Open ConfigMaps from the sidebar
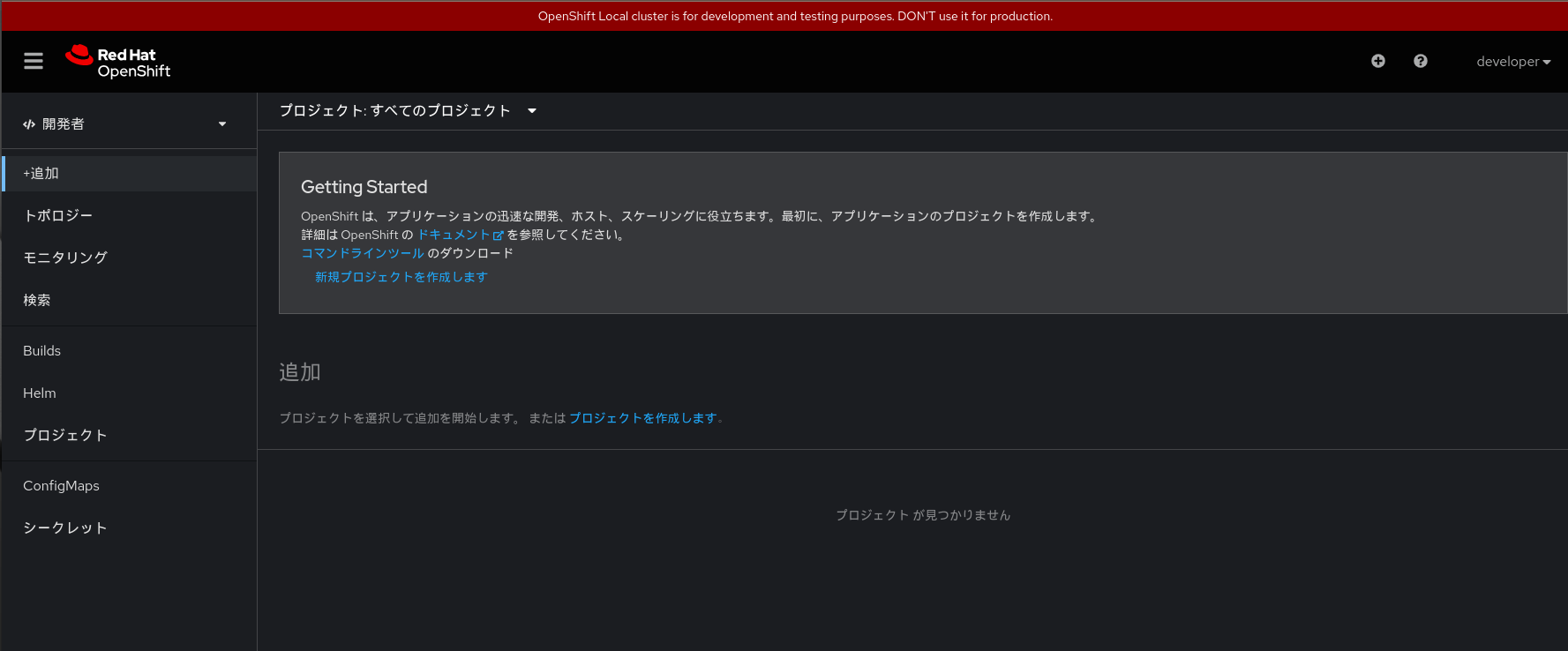The width and height of the screenshot is (1568, 651). [x=129, y=486]
